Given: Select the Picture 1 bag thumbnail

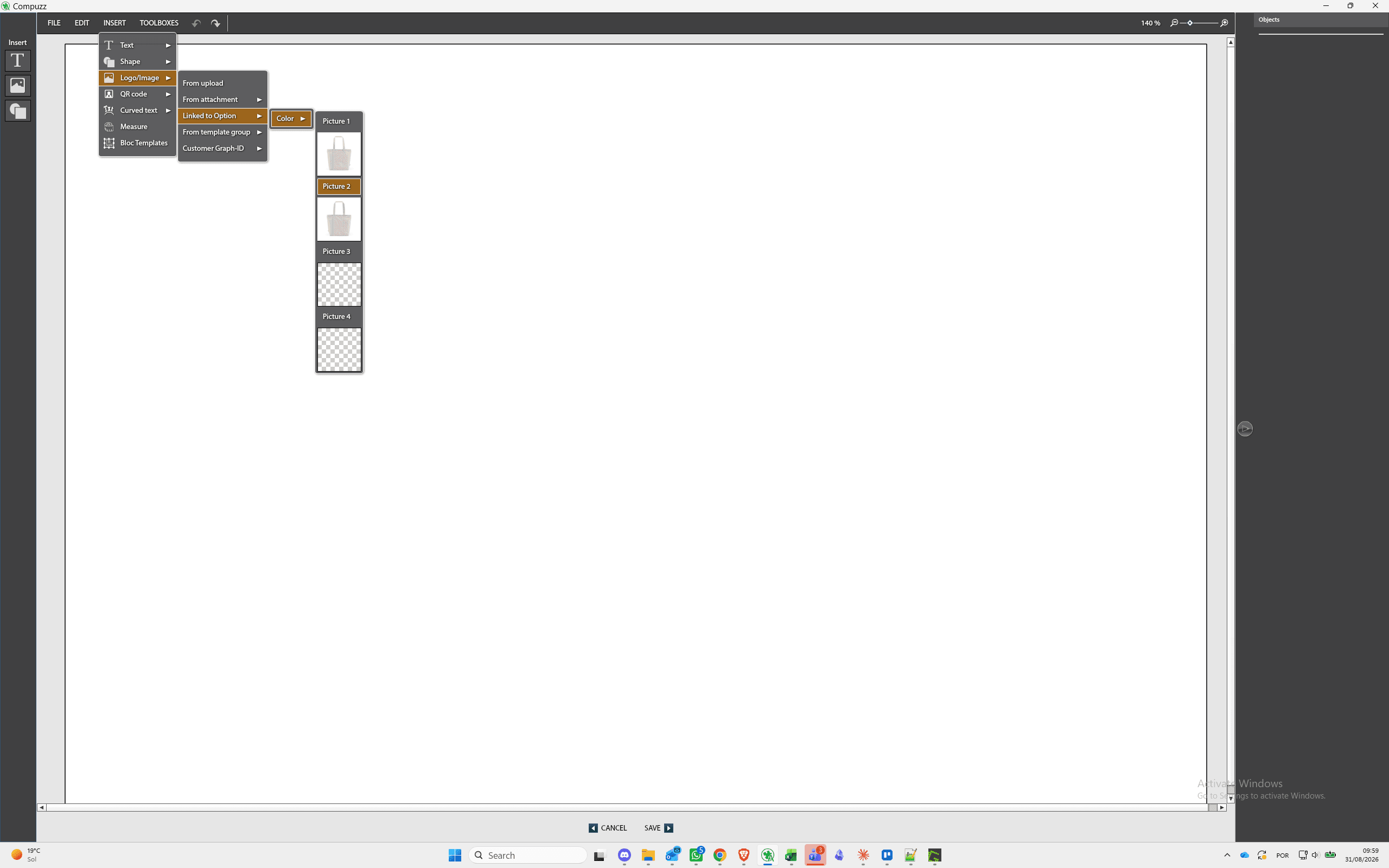Looking at the screenshot, I should click(x=339, y=154).
